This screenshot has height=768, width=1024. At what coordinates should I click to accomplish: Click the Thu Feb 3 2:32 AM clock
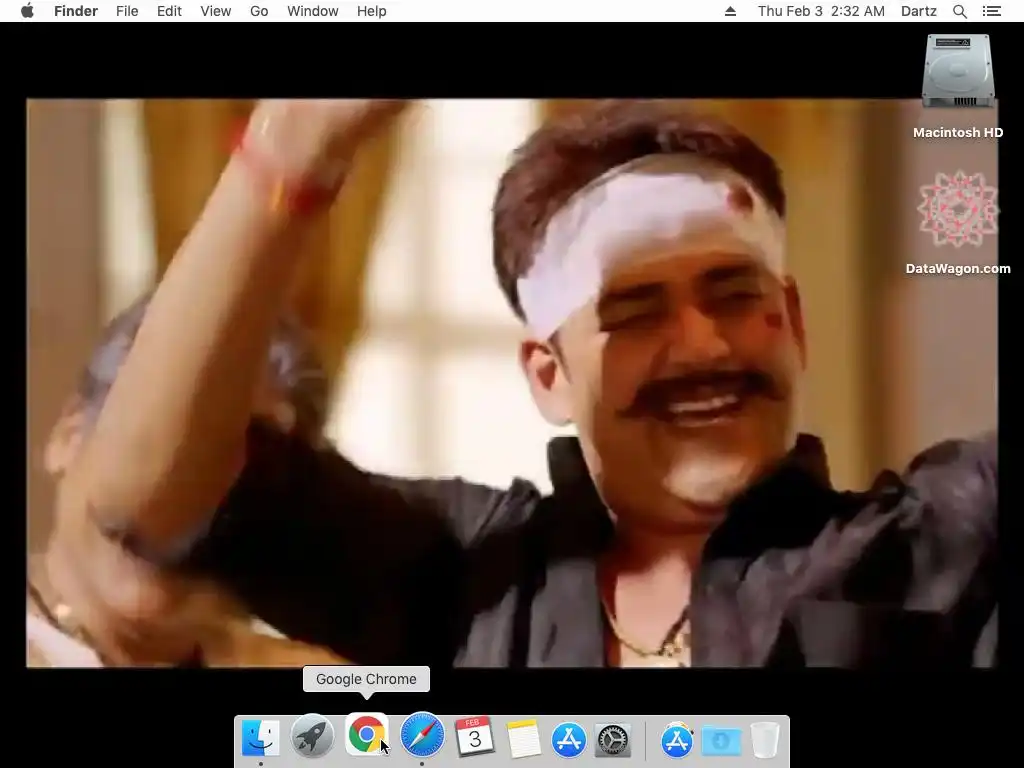[821, 11]
